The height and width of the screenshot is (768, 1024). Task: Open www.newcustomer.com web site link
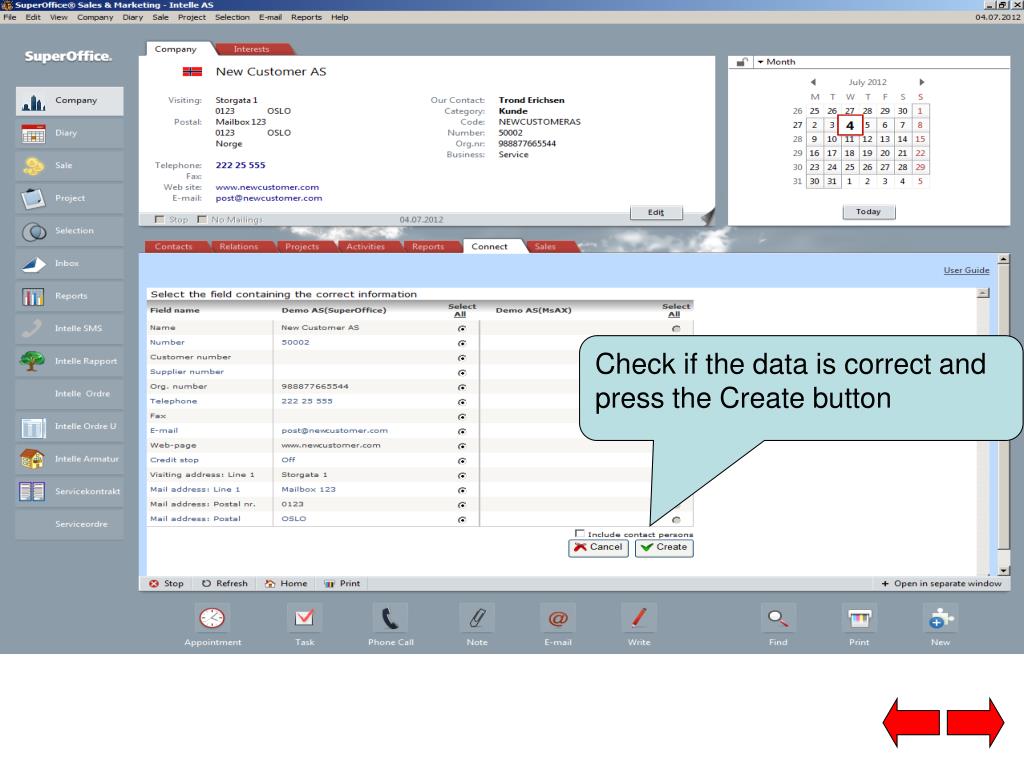point(267,187)
